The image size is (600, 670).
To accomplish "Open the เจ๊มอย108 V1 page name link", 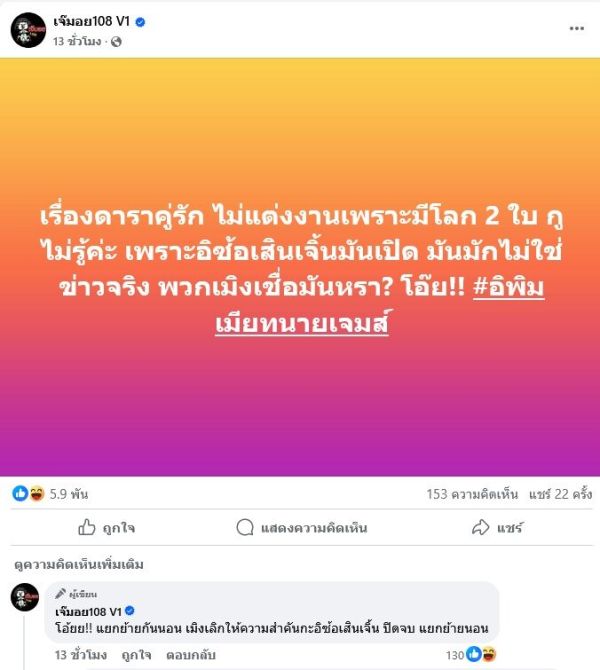I will [x=91, y=21].
